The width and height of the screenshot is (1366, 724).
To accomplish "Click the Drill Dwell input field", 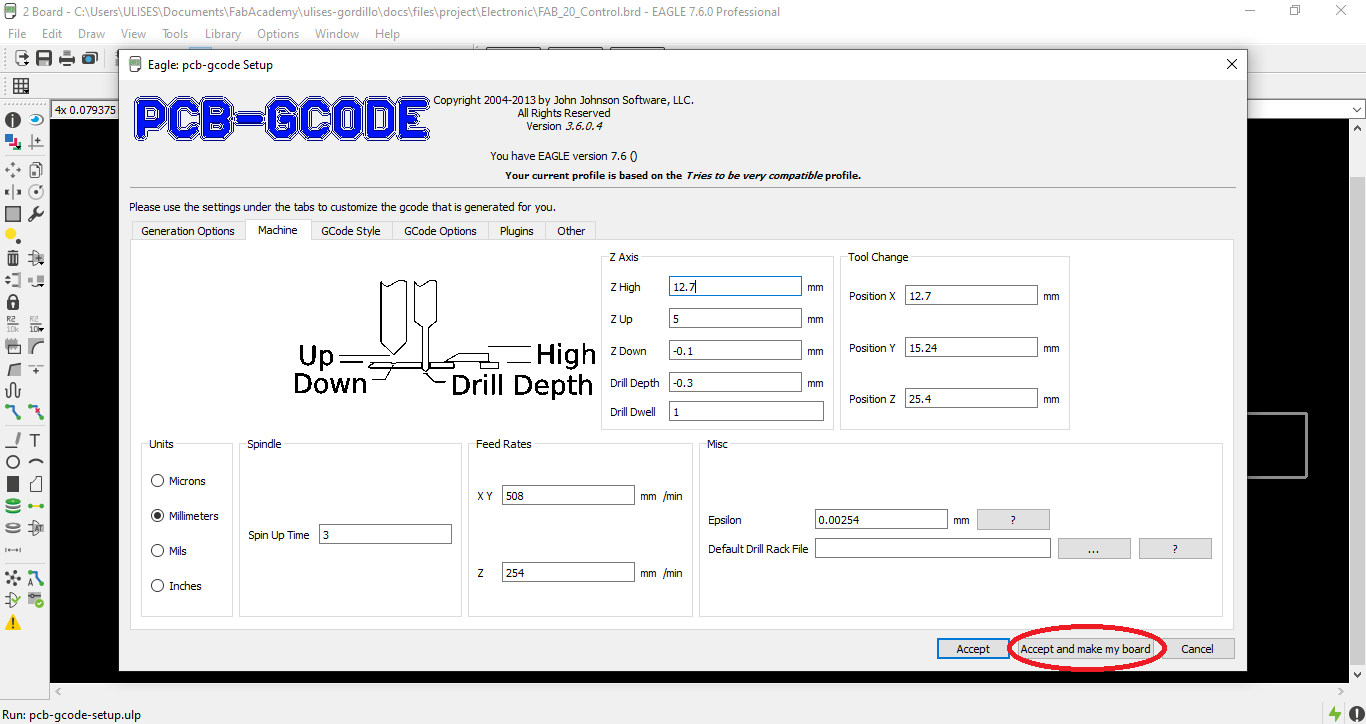I will click(746, 412).
